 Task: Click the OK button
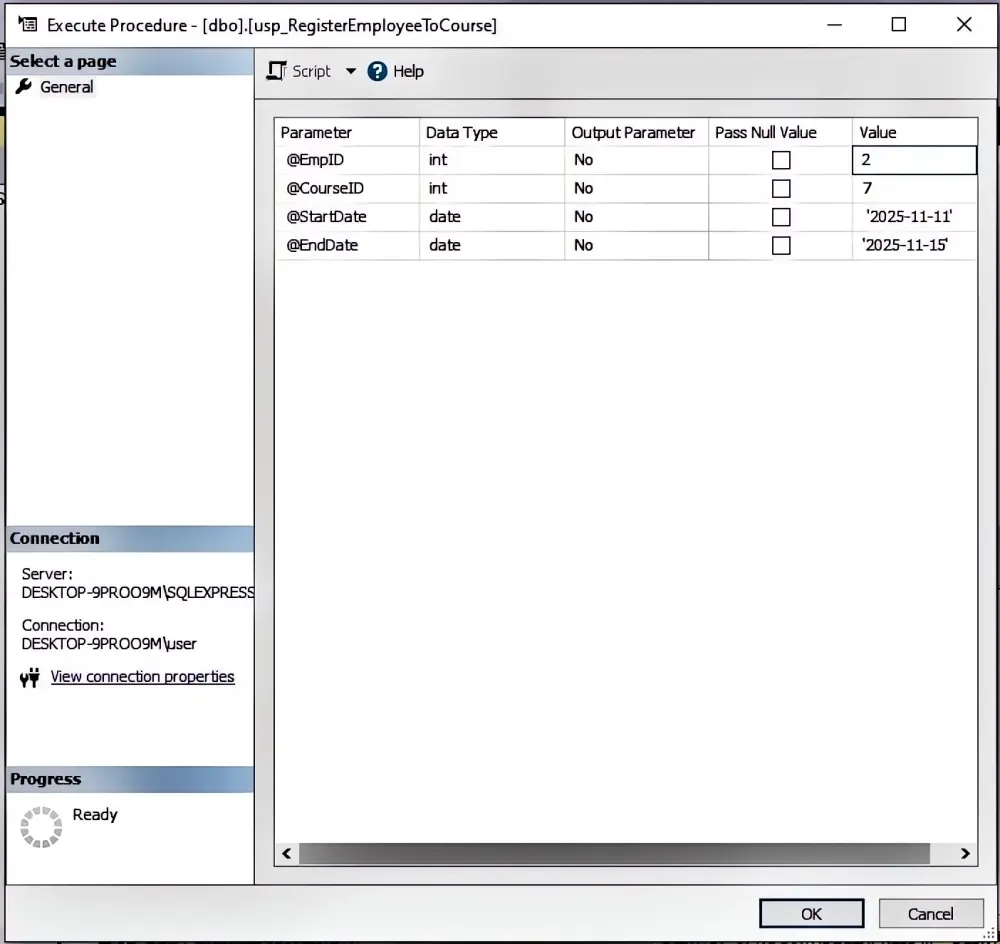pos(811,913)
